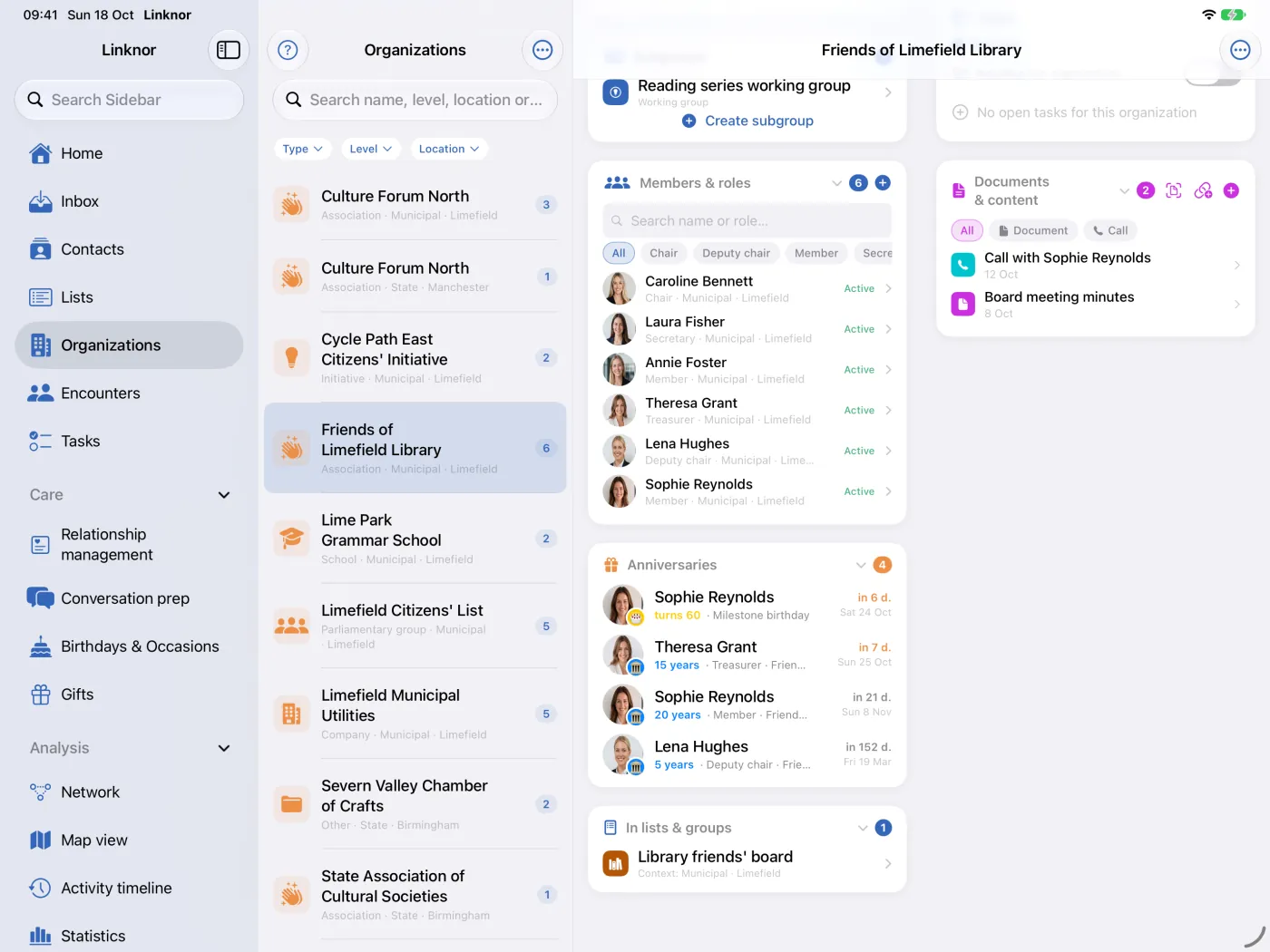This screenshot has width=1270, height=952.
Task: Select Tasks in the sidebar
Action: tap(129, 442)
